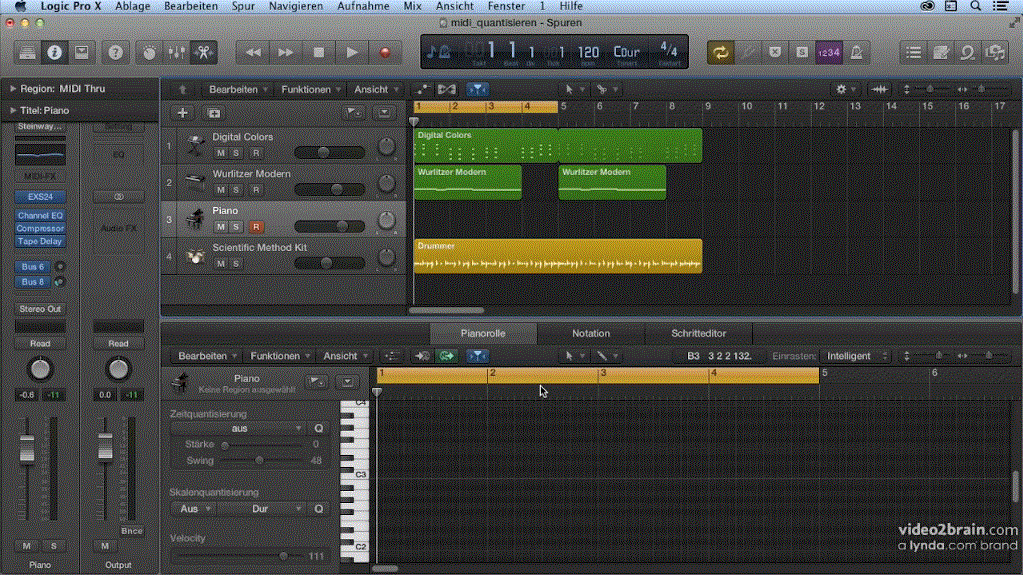Image resolution: width=1023 pixels, height=575 pixels.
Task: Click the tempo 120 display
Action: tap(588, 52)
